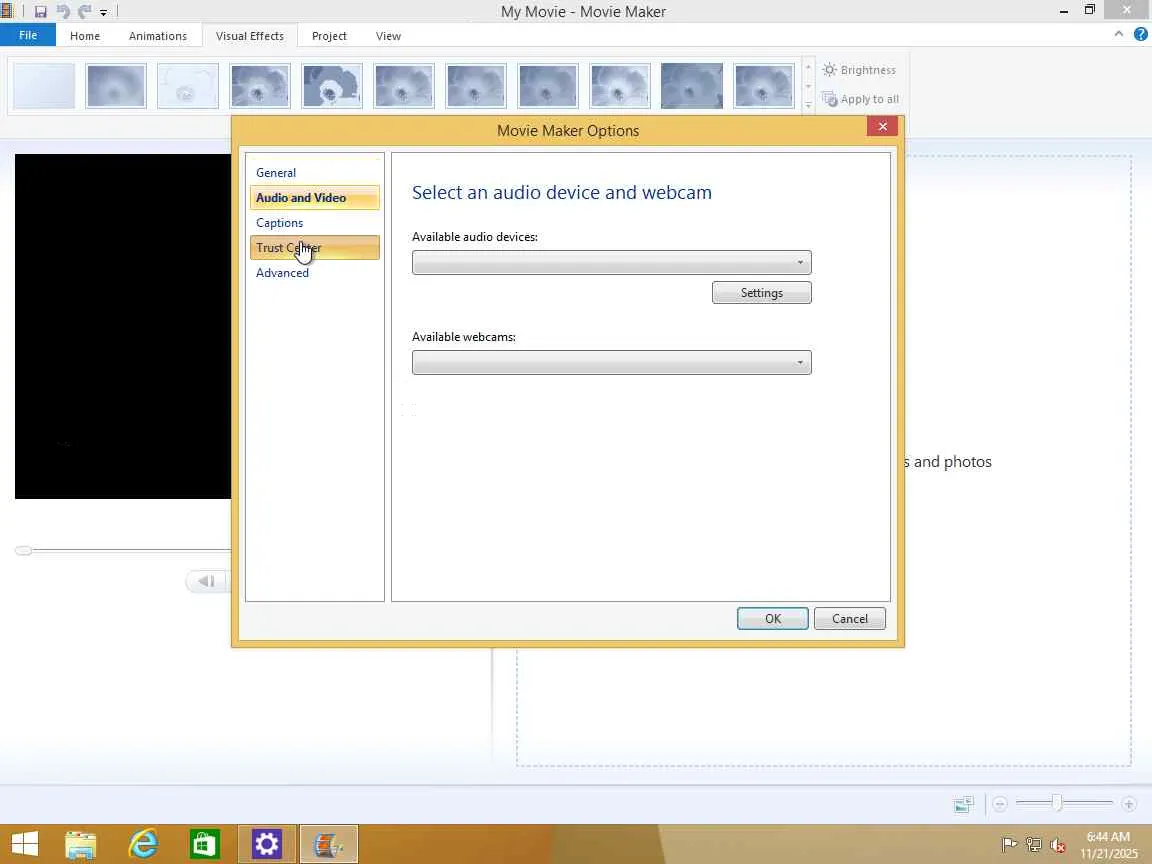Click the Brightness sun icon

coord(829,70)
